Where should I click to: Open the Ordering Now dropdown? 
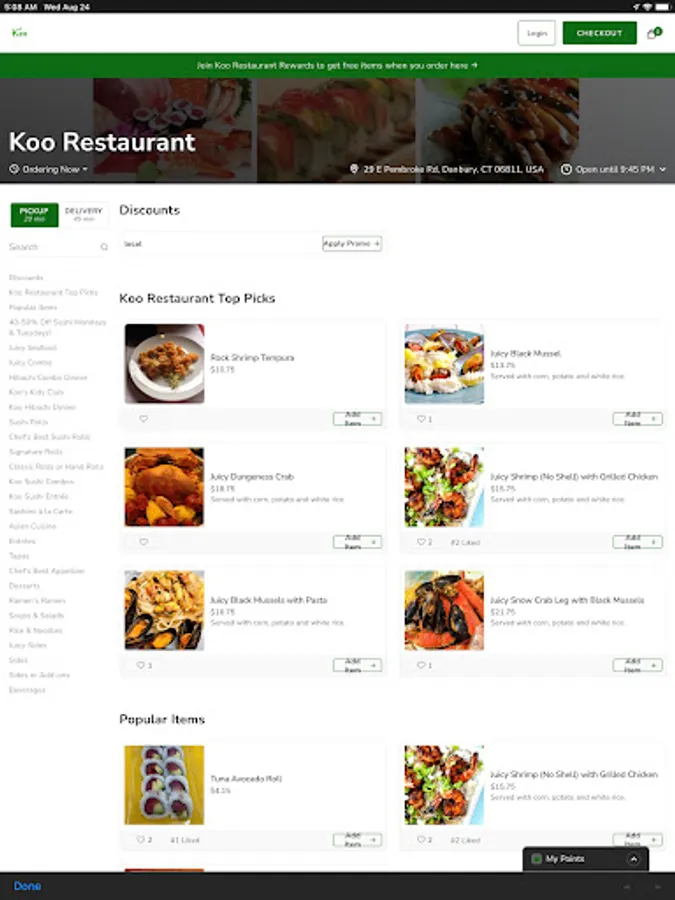point(49,169)
